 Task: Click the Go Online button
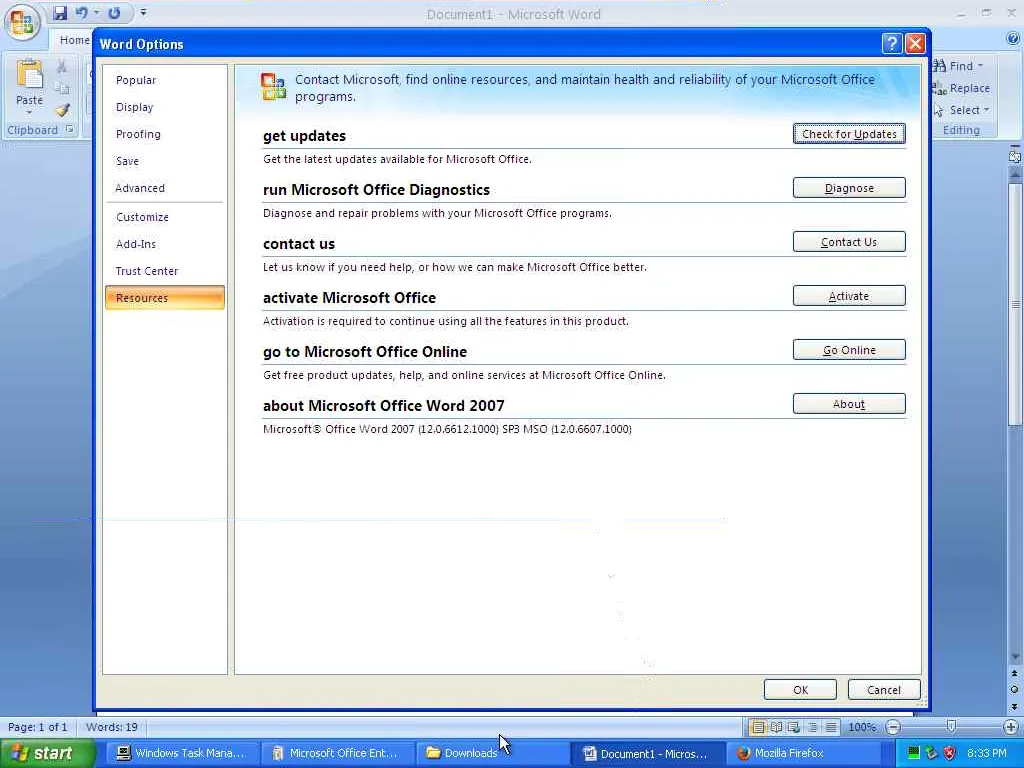849,350
